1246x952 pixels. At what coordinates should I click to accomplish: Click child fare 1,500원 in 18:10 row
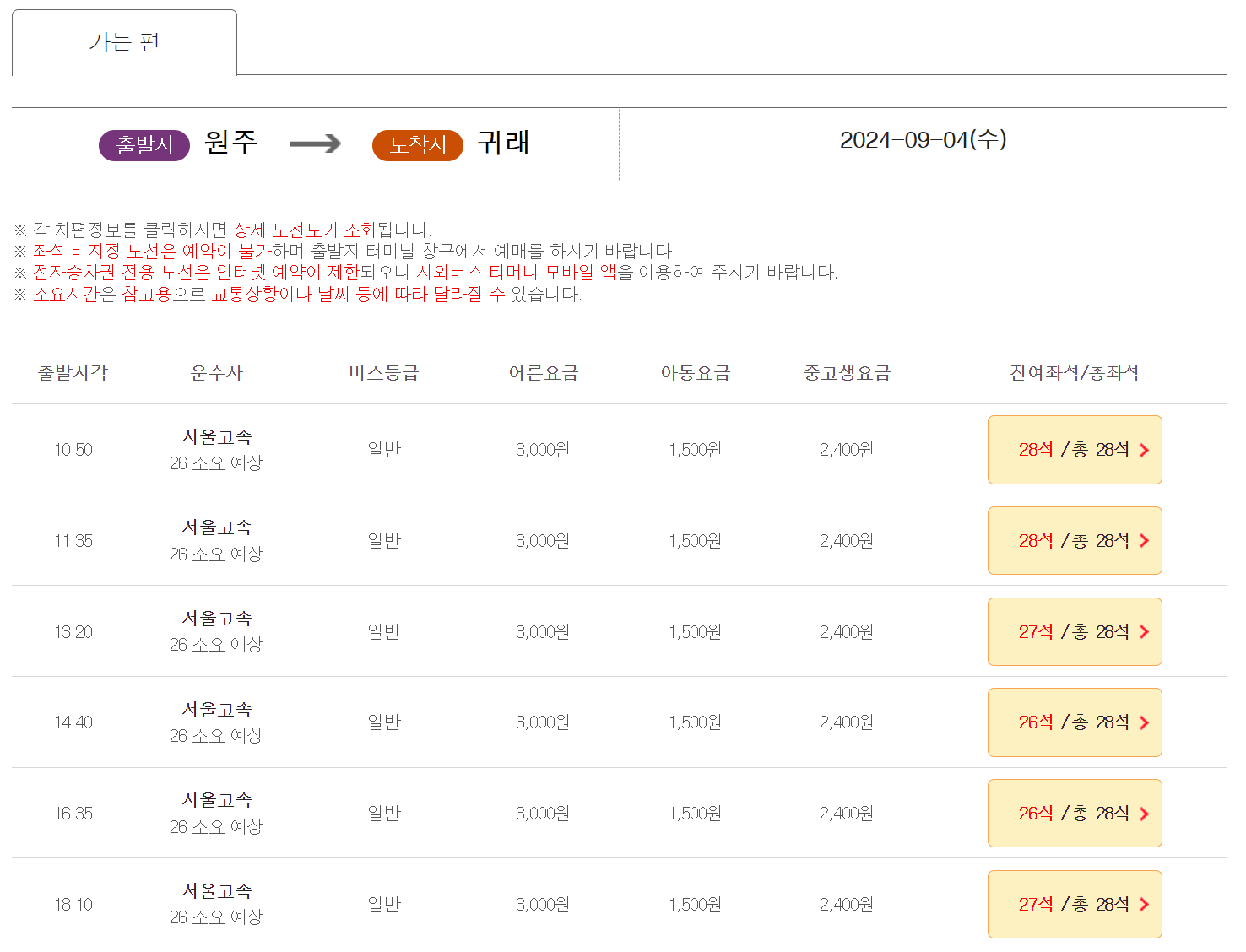[x=696, y=905]
